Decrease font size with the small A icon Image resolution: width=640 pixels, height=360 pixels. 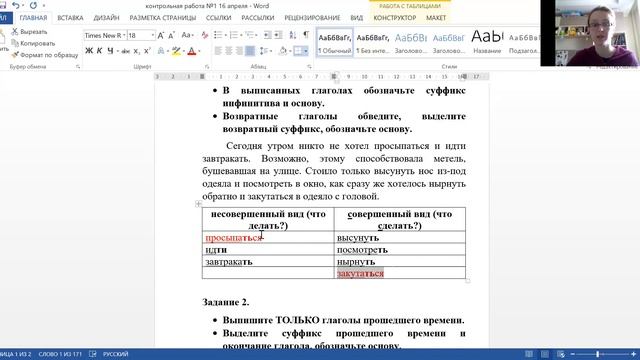click(x=171, y=36)
